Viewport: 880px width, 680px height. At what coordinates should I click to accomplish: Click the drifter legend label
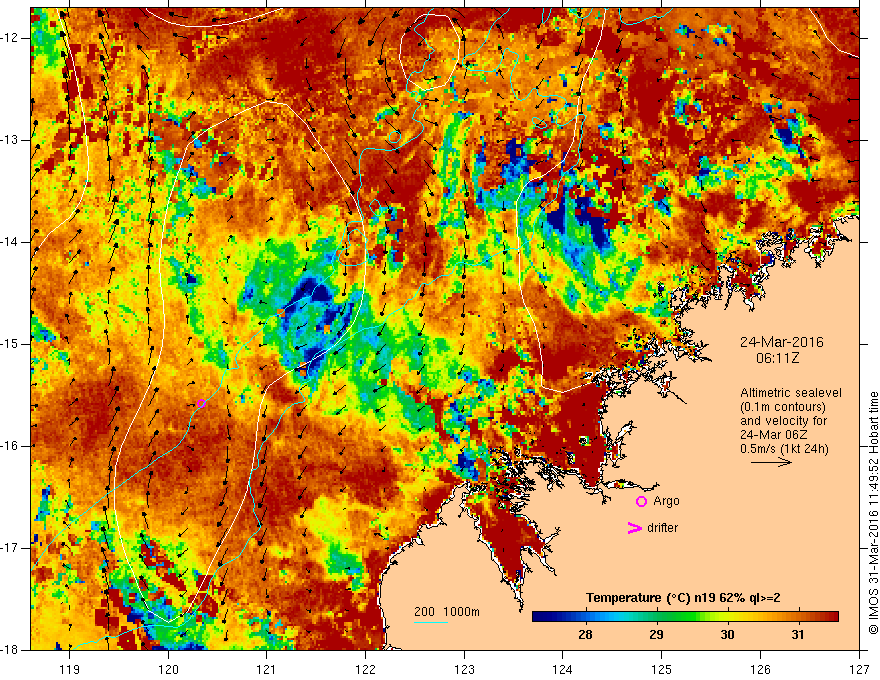(662, 528)
